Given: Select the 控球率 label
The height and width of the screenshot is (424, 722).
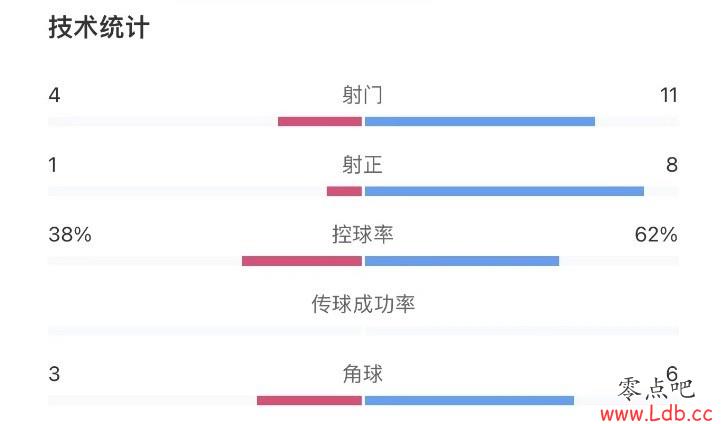Looking at the screenshot, I should 363,234.
